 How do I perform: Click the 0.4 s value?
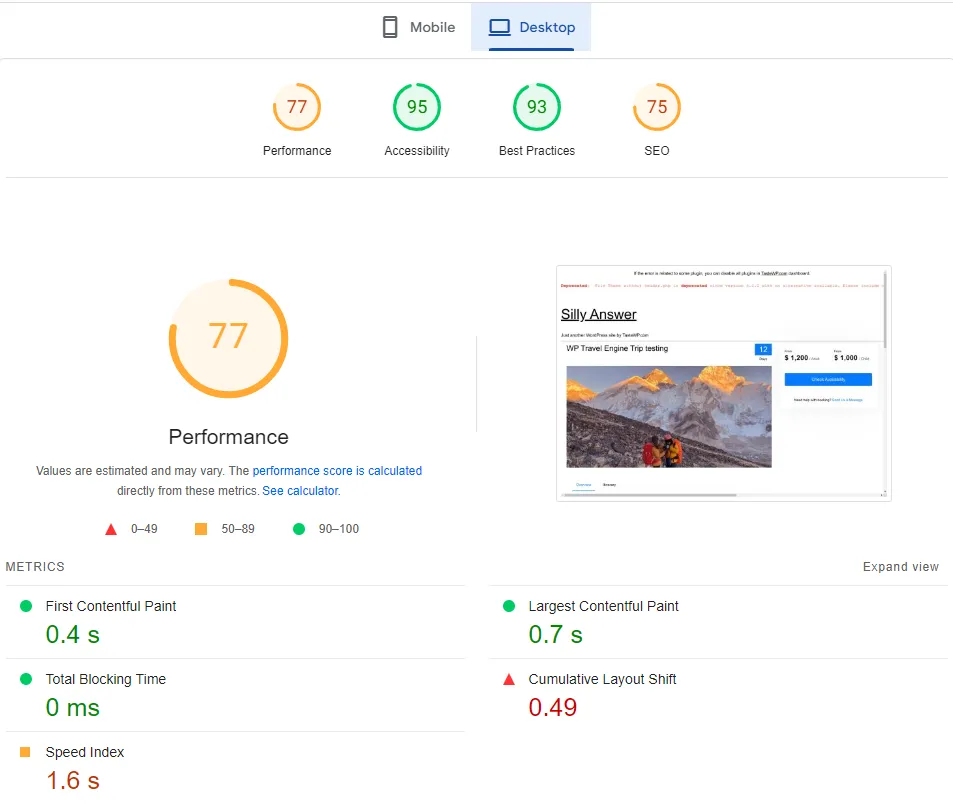[72, 635]
